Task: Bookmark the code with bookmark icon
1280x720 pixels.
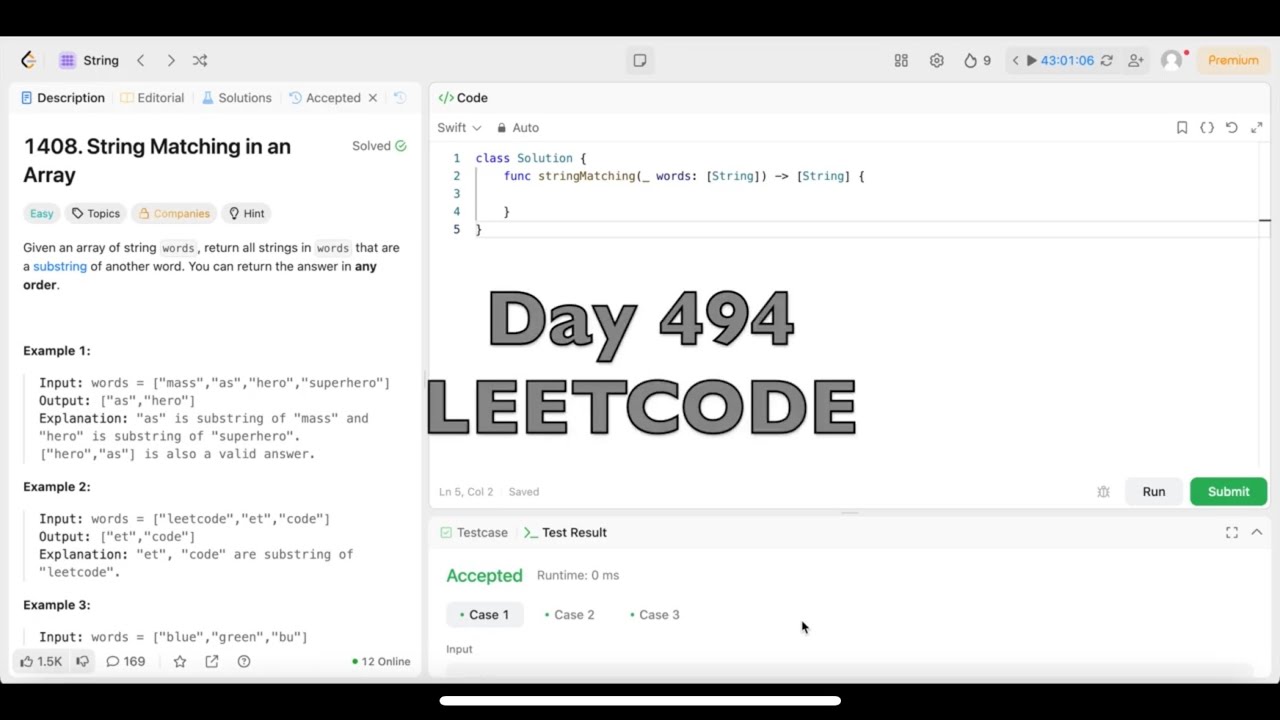Action: click(1182, 128)
